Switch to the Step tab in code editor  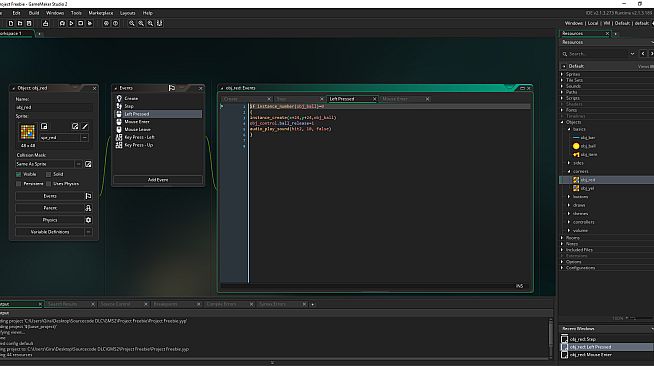(x=299, y=99)
